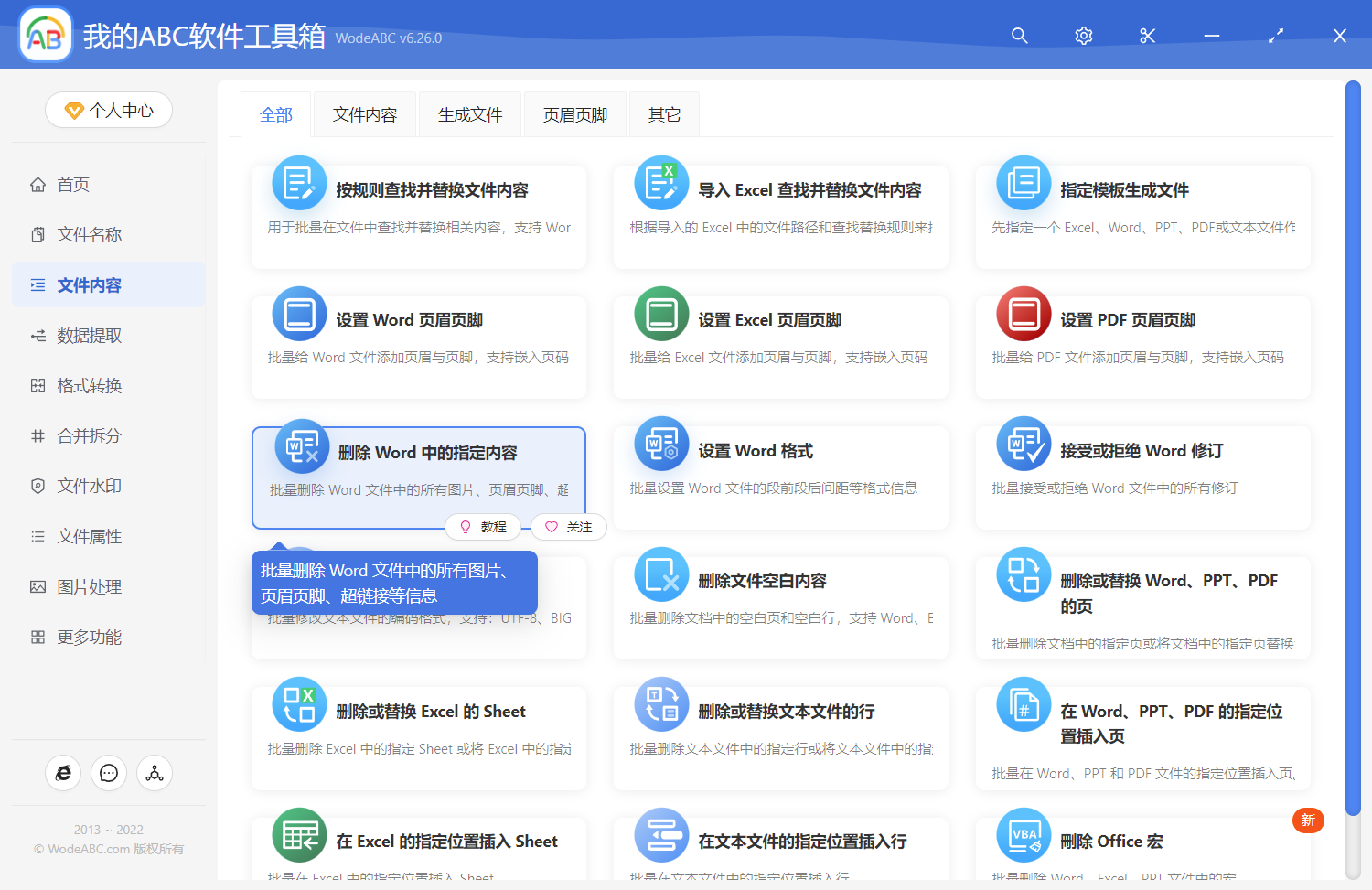The width and height of the screenshot is (1372, 890).
Task: Switch to the 页眉页脚 tab
Action: coord(574,113)
